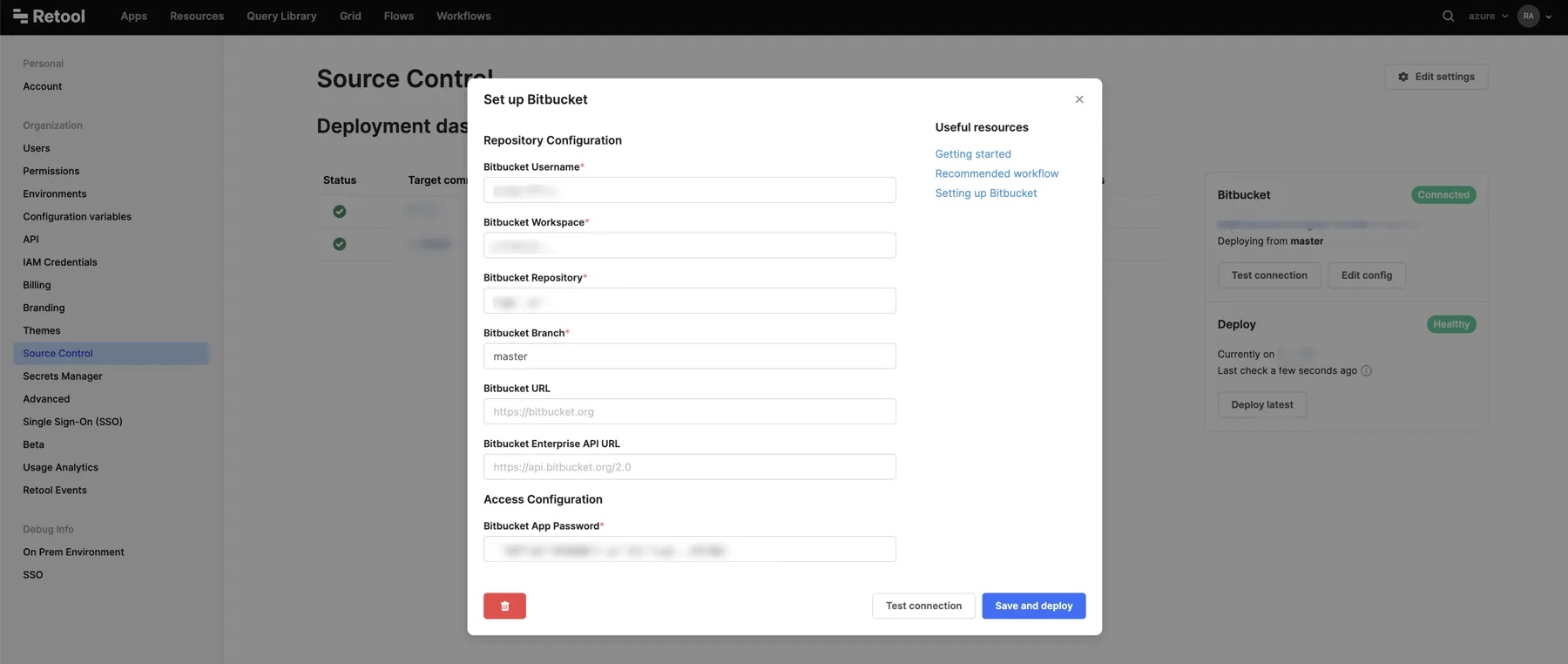Open Setting up Bitbucket link
Screen dimensions: 1568x664
(x=986, y=193)
